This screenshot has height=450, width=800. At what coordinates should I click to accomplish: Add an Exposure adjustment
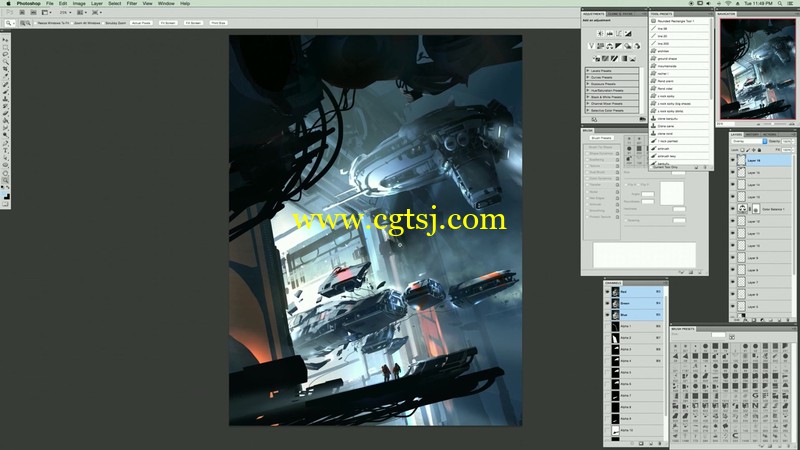[628, 34]
